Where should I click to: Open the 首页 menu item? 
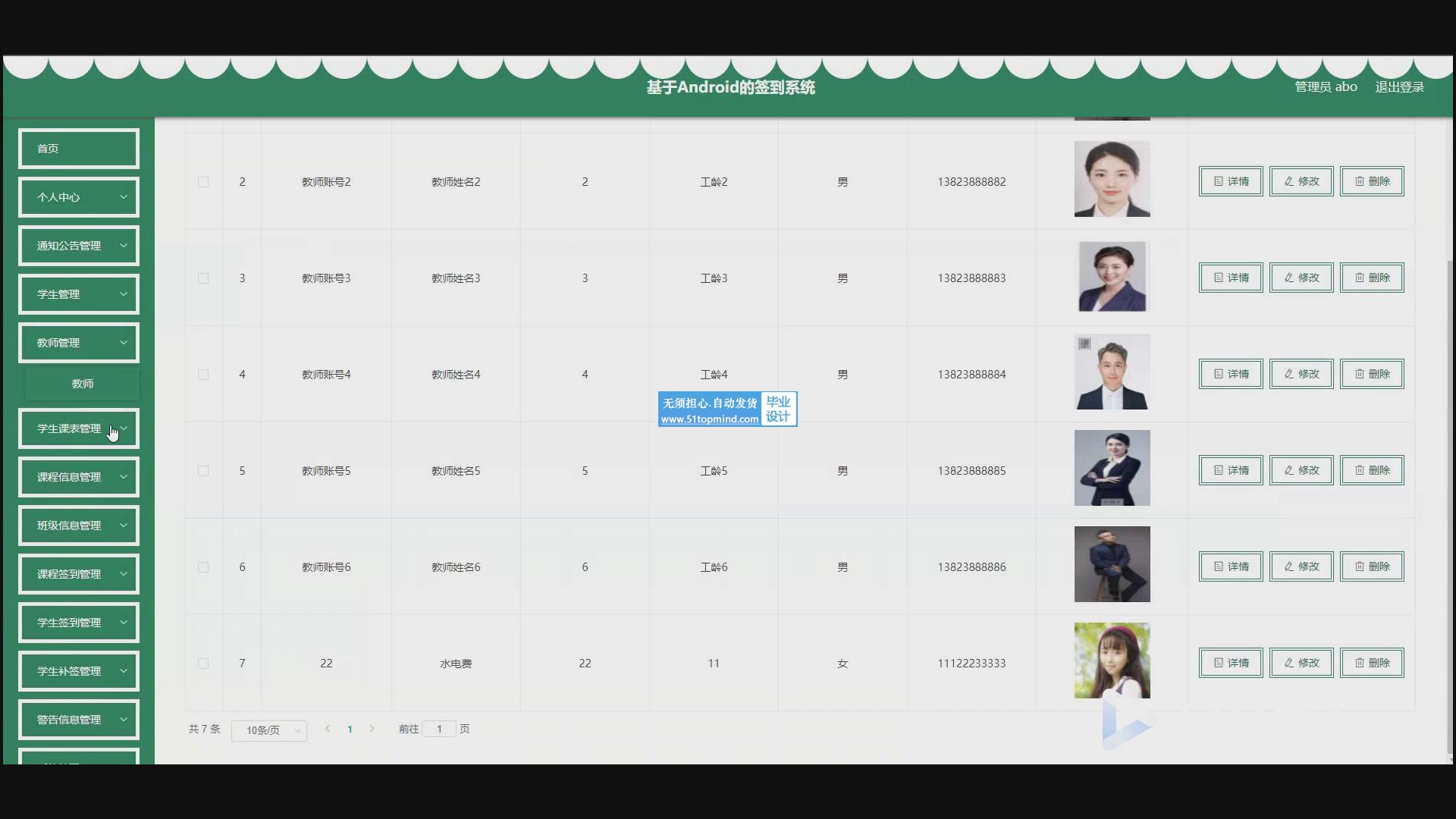[x=79, y=149]
